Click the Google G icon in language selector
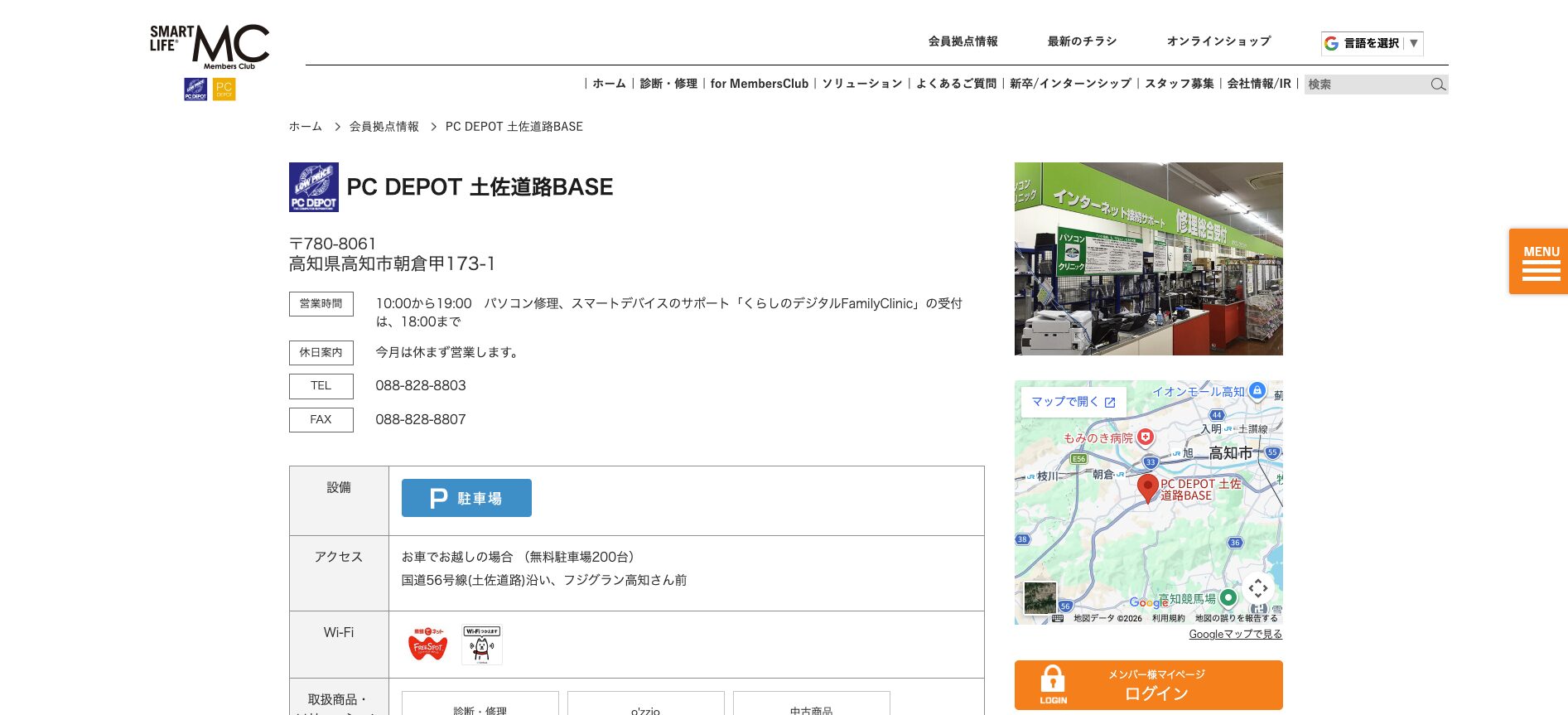The height and width of the screenshot is (715, 1568). pyautogui.click(x=1331, y=43)
